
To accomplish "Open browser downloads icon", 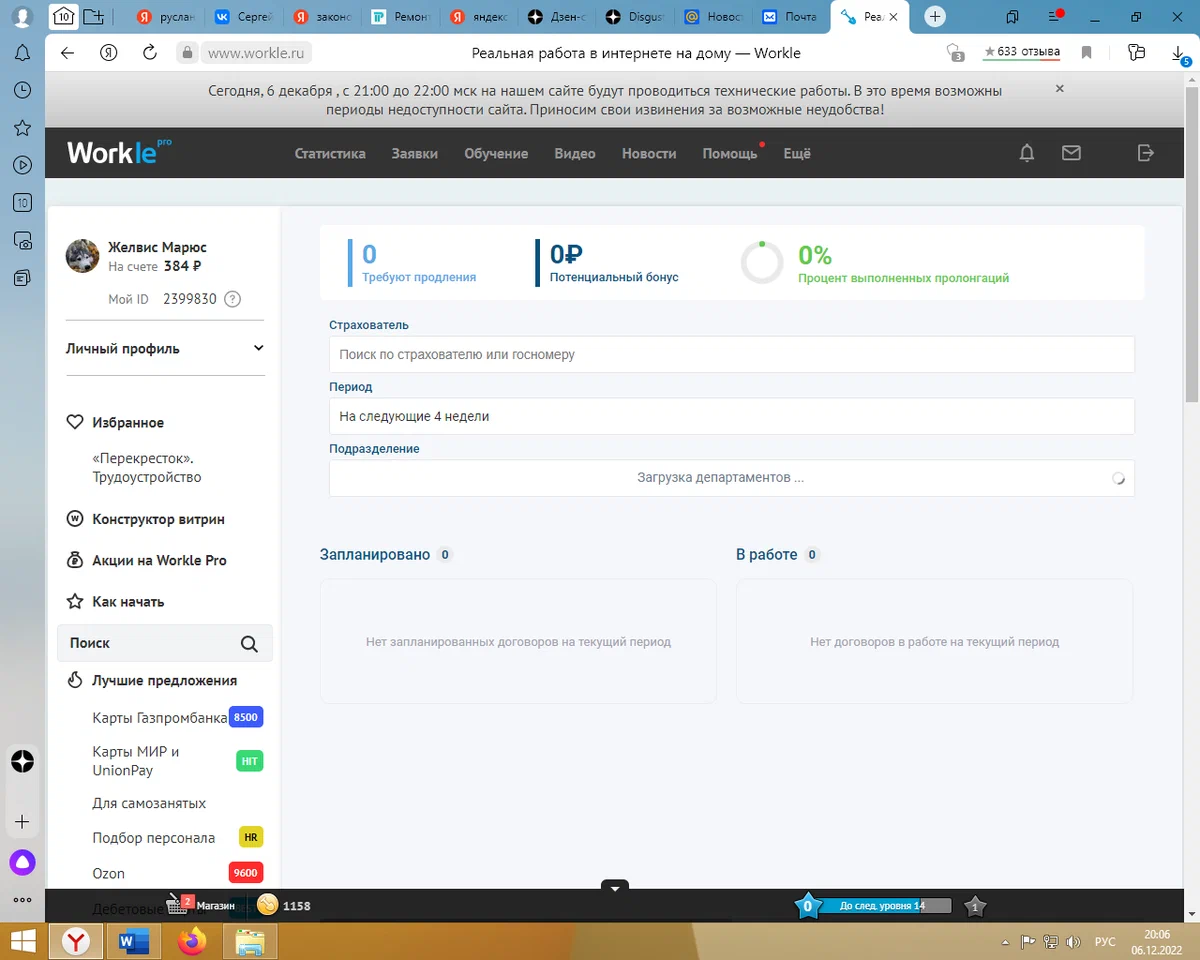I will pos(1180,54).
